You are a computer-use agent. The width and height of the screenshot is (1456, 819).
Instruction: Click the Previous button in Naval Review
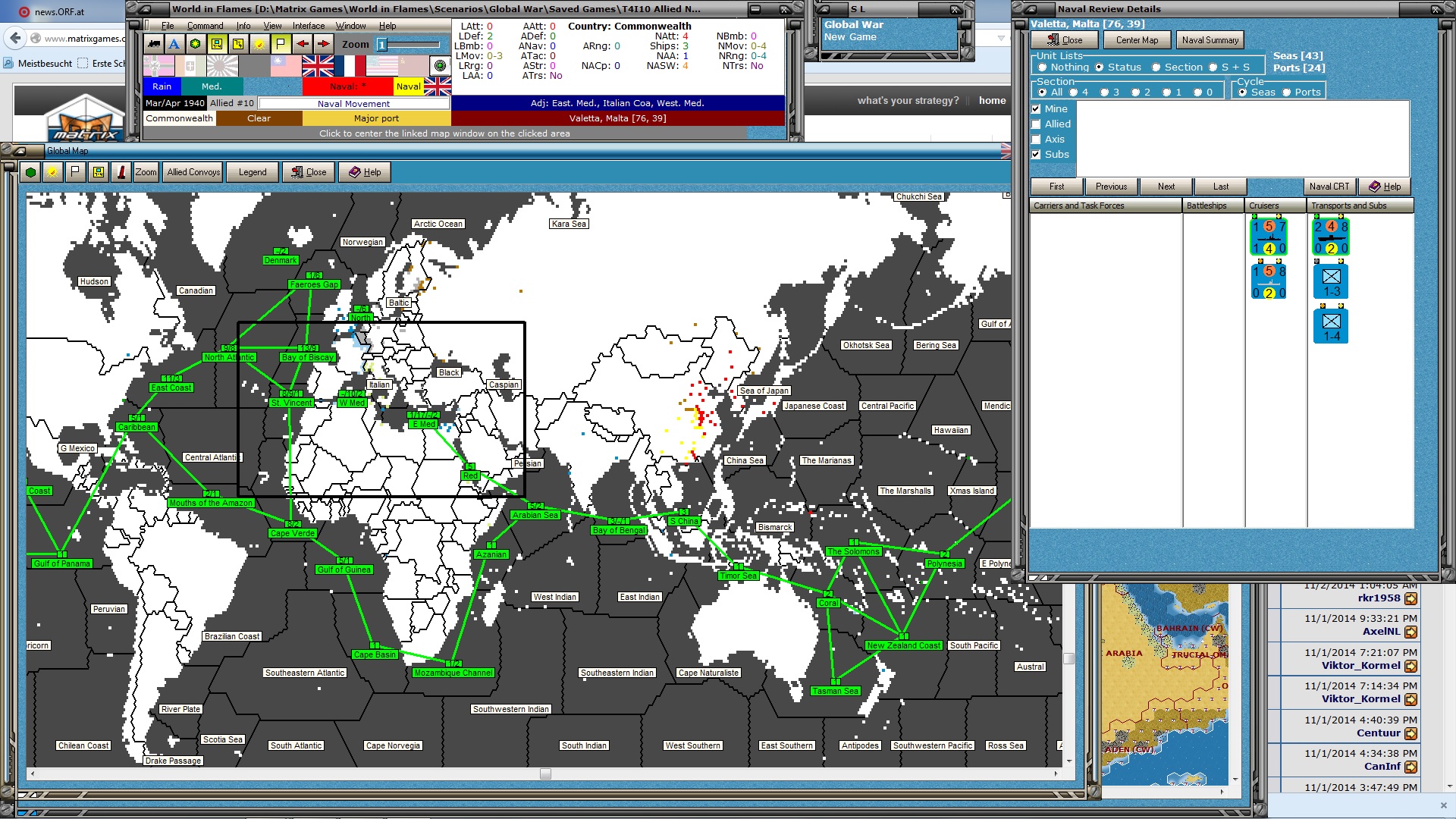pos(1111,187)
